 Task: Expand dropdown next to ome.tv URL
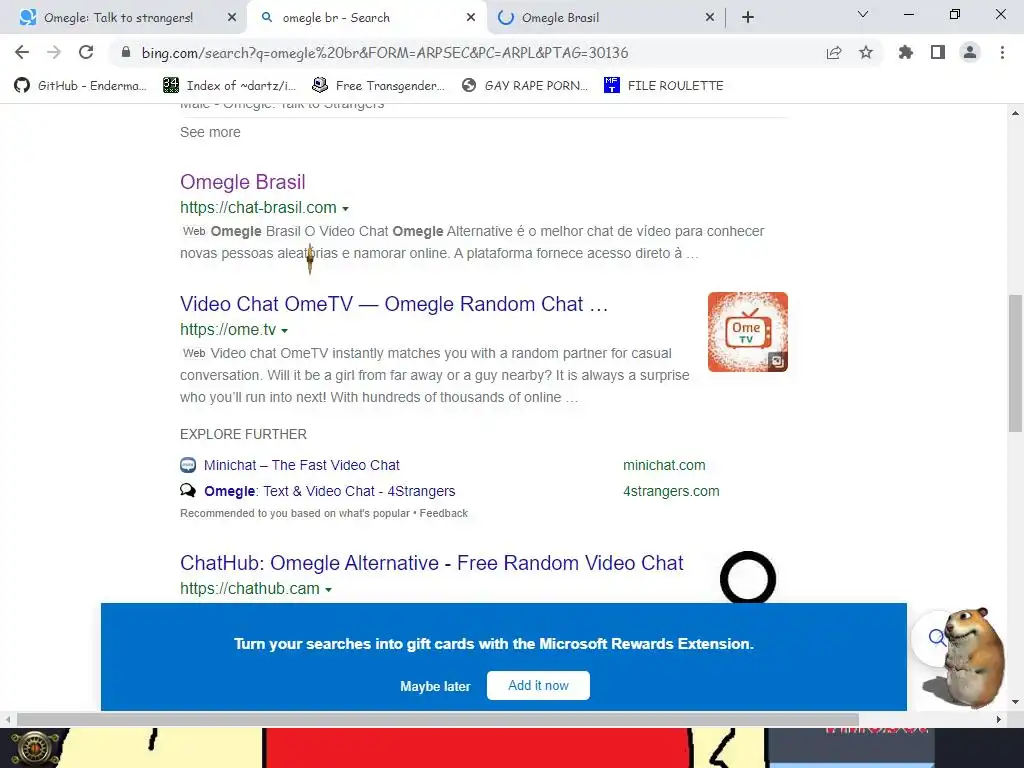point(285,330)
